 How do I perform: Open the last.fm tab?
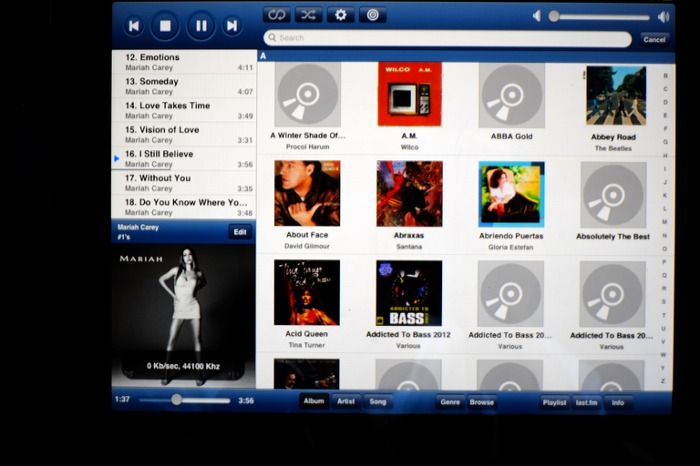tap(586, 403)
